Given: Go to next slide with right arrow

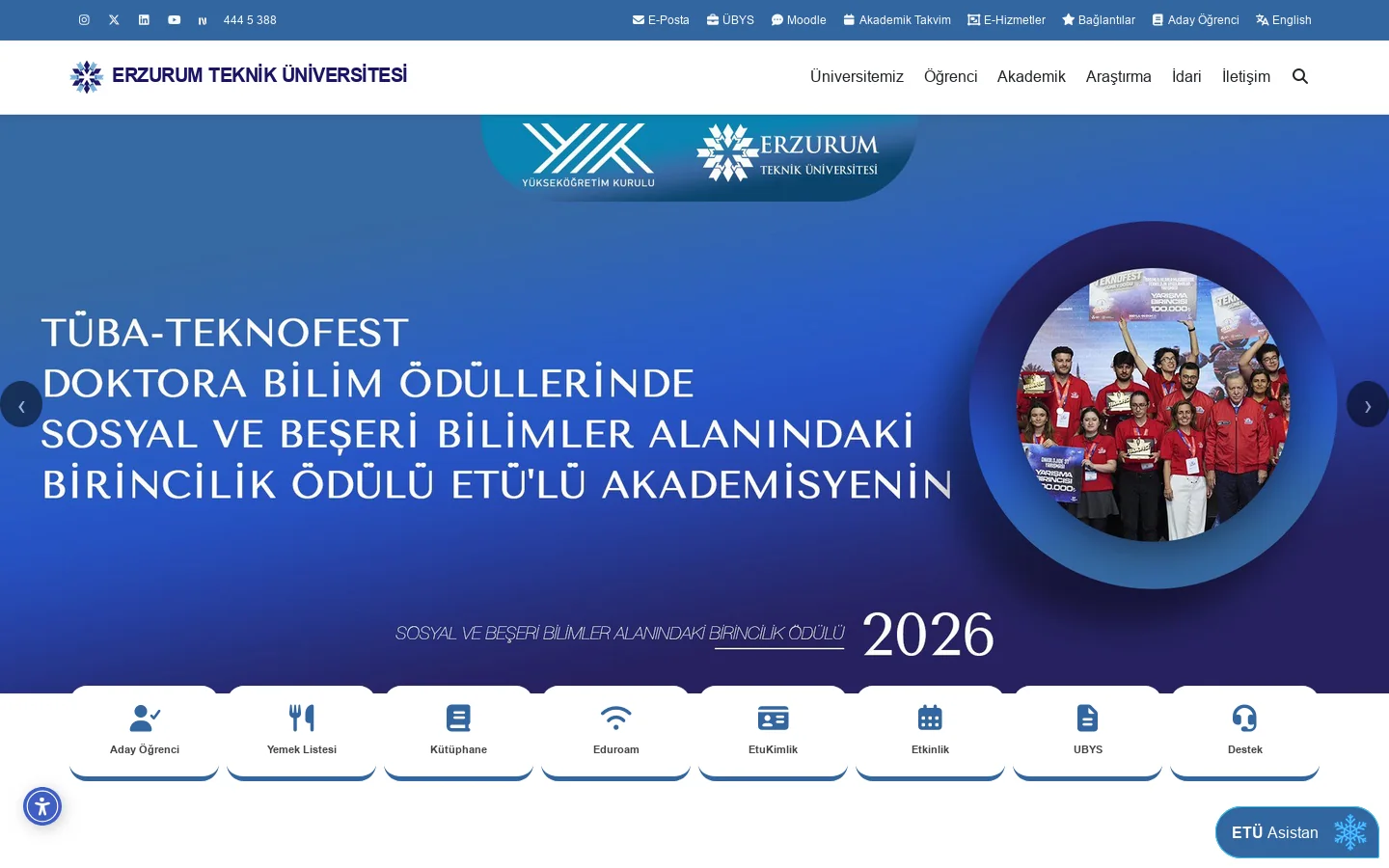Looking at the screenshot, I should (x=1368, y=405).
